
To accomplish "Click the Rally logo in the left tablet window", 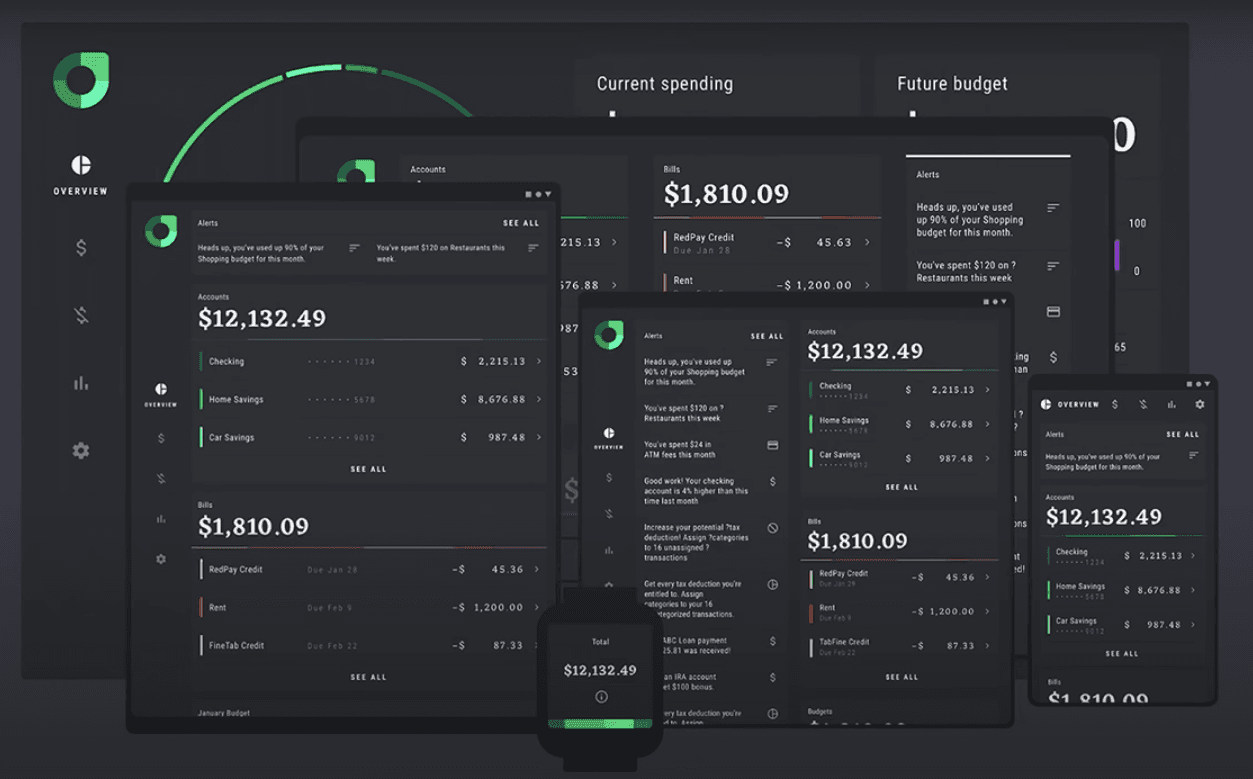I will pyautogui.click(x=161, y=231).
